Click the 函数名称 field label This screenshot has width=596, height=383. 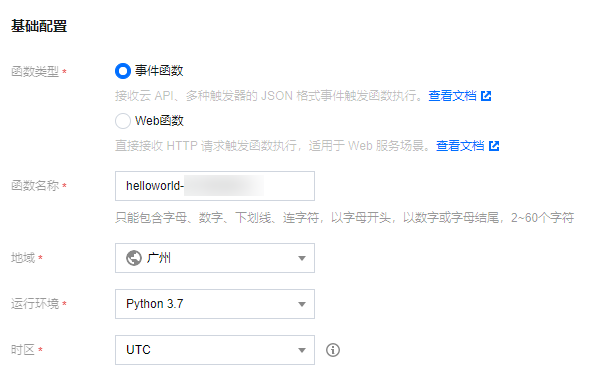point(35,185)
